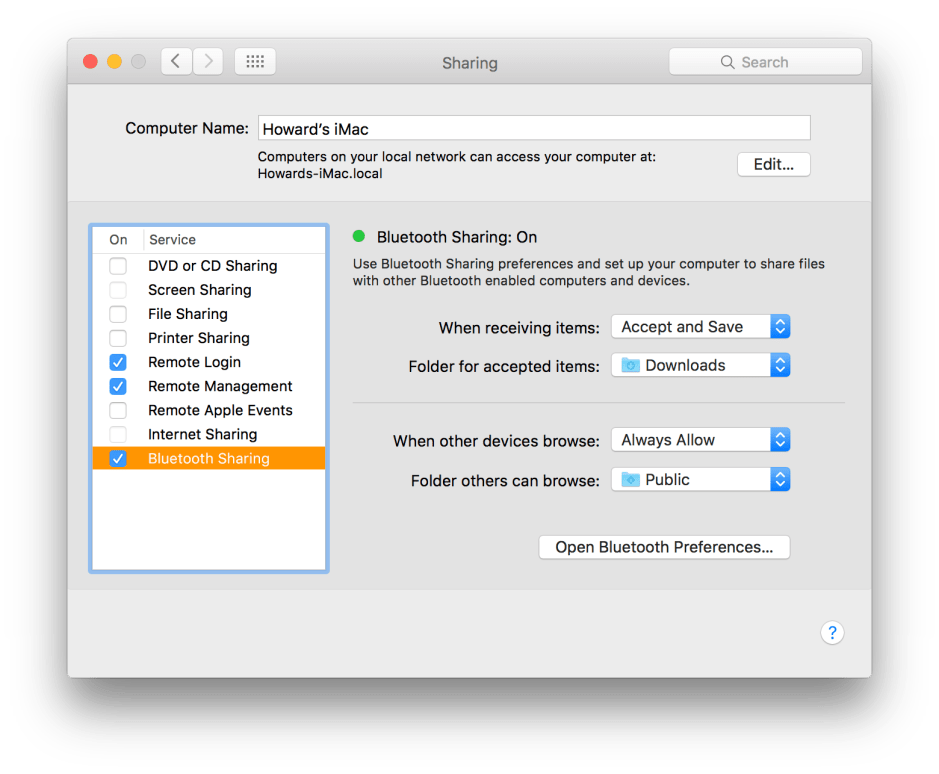The image size is (939, 774).
Task: Open the Accept and Save dropdown
Action: [700, 327]
